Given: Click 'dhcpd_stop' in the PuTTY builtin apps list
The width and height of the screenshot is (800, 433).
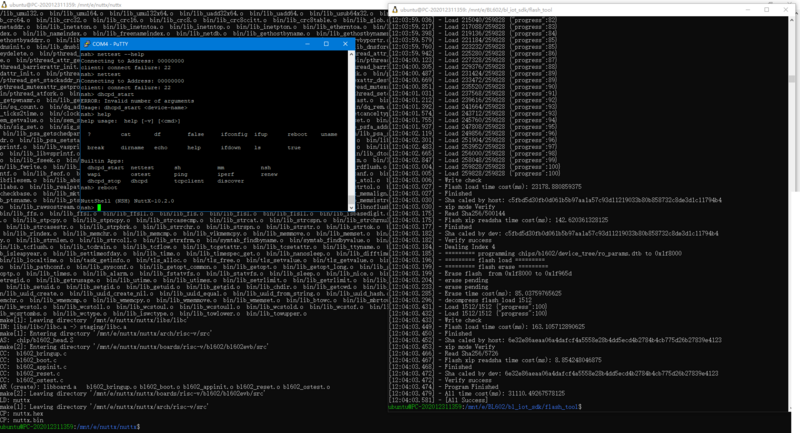Looking at the screenshot, I should (x=104, y=181).
